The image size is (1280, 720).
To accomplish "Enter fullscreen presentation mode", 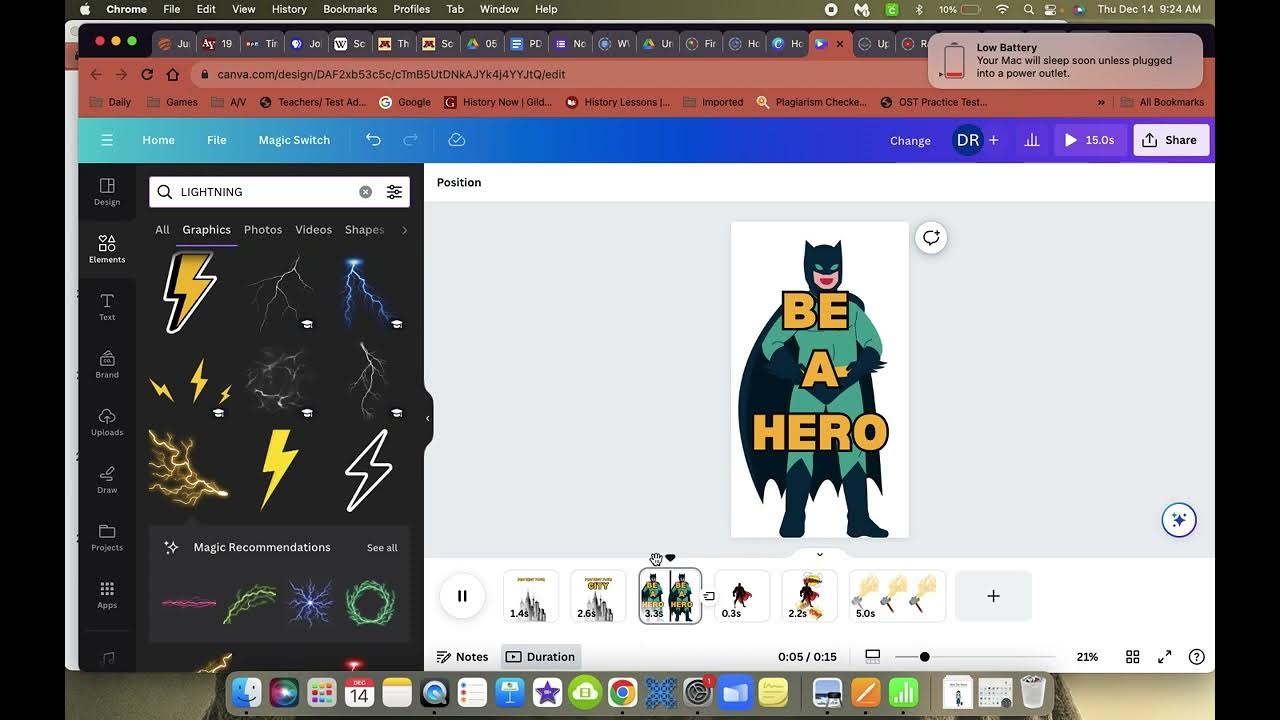I will (x=1165, y=657).
